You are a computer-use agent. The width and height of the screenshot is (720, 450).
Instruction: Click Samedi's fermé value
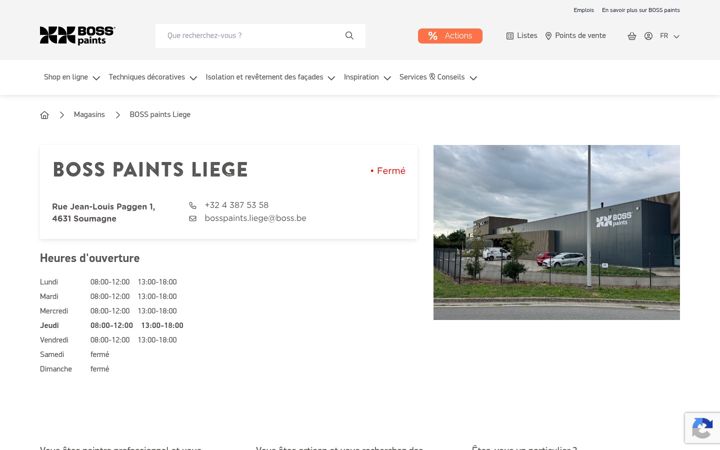pyautogui.click(x=100, y=354)
